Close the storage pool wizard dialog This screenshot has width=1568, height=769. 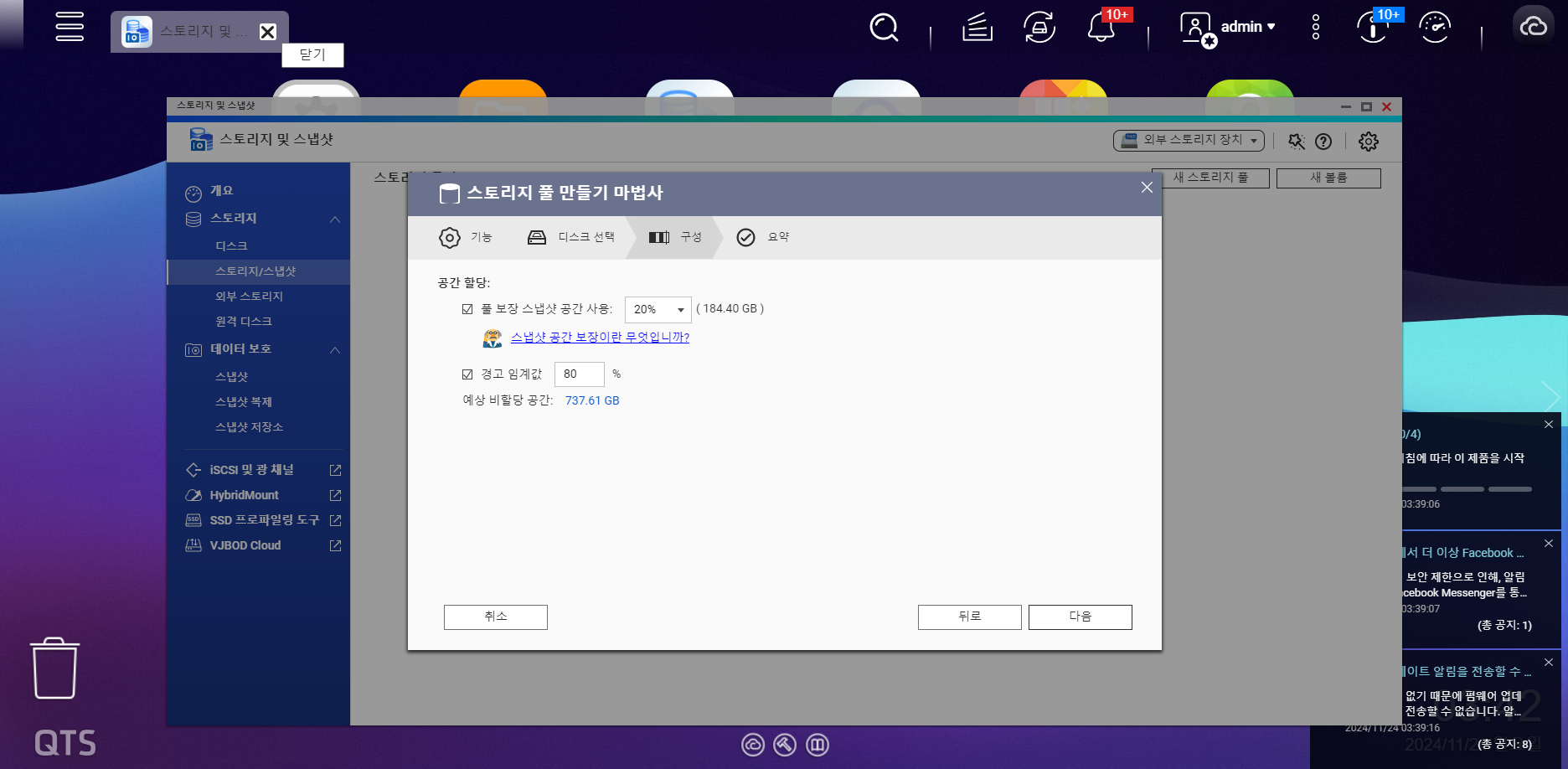(1147, 188)
